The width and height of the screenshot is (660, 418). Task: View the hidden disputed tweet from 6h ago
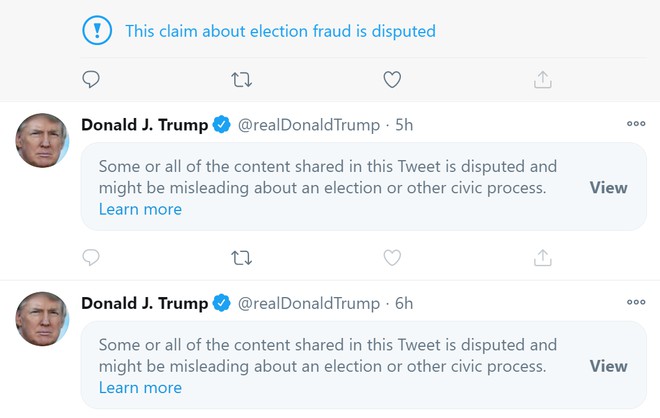608,366
